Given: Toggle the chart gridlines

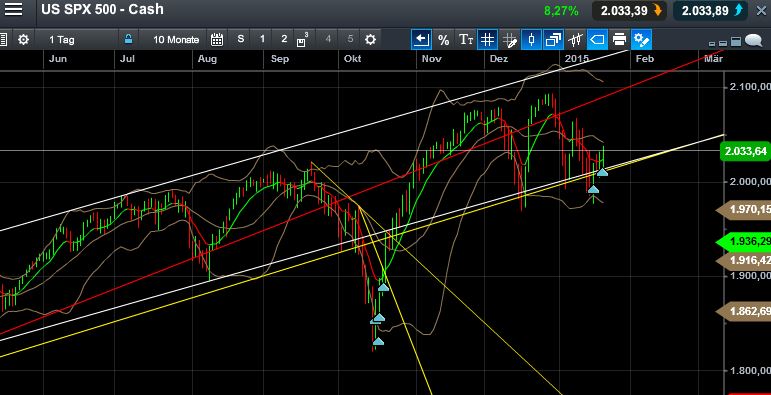Looking at the screenshot, I should coord(487,39).
